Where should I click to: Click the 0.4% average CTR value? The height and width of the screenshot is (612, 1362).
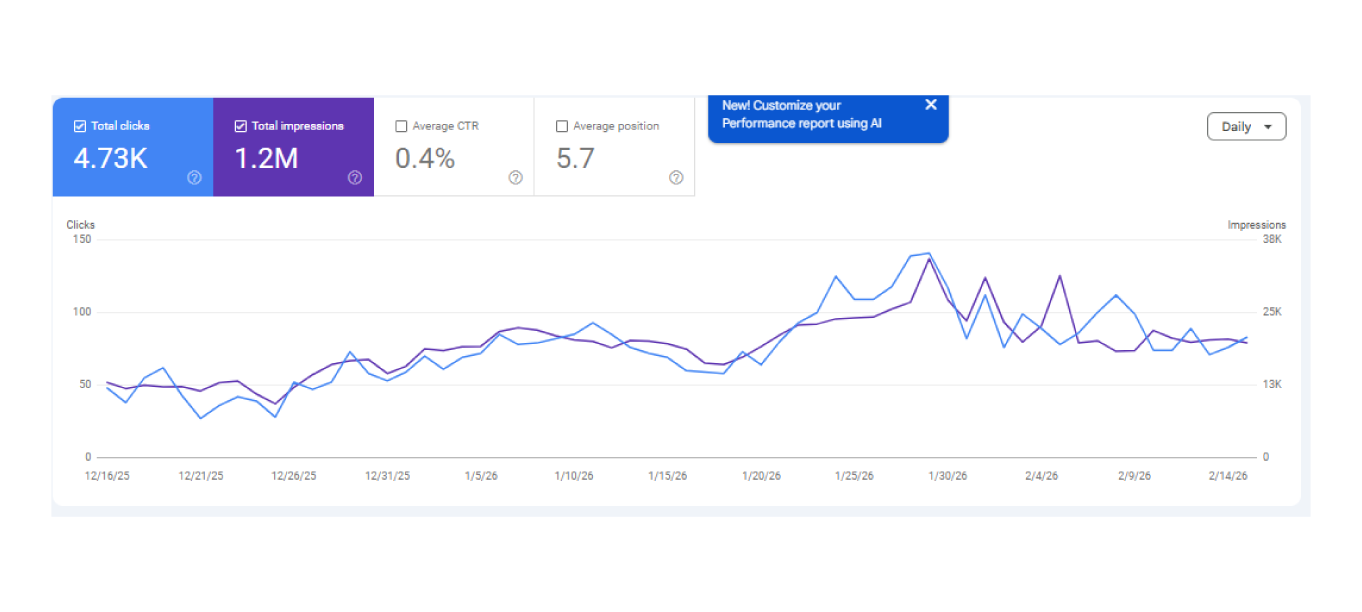pyautogui.click(x=425, y=159)
